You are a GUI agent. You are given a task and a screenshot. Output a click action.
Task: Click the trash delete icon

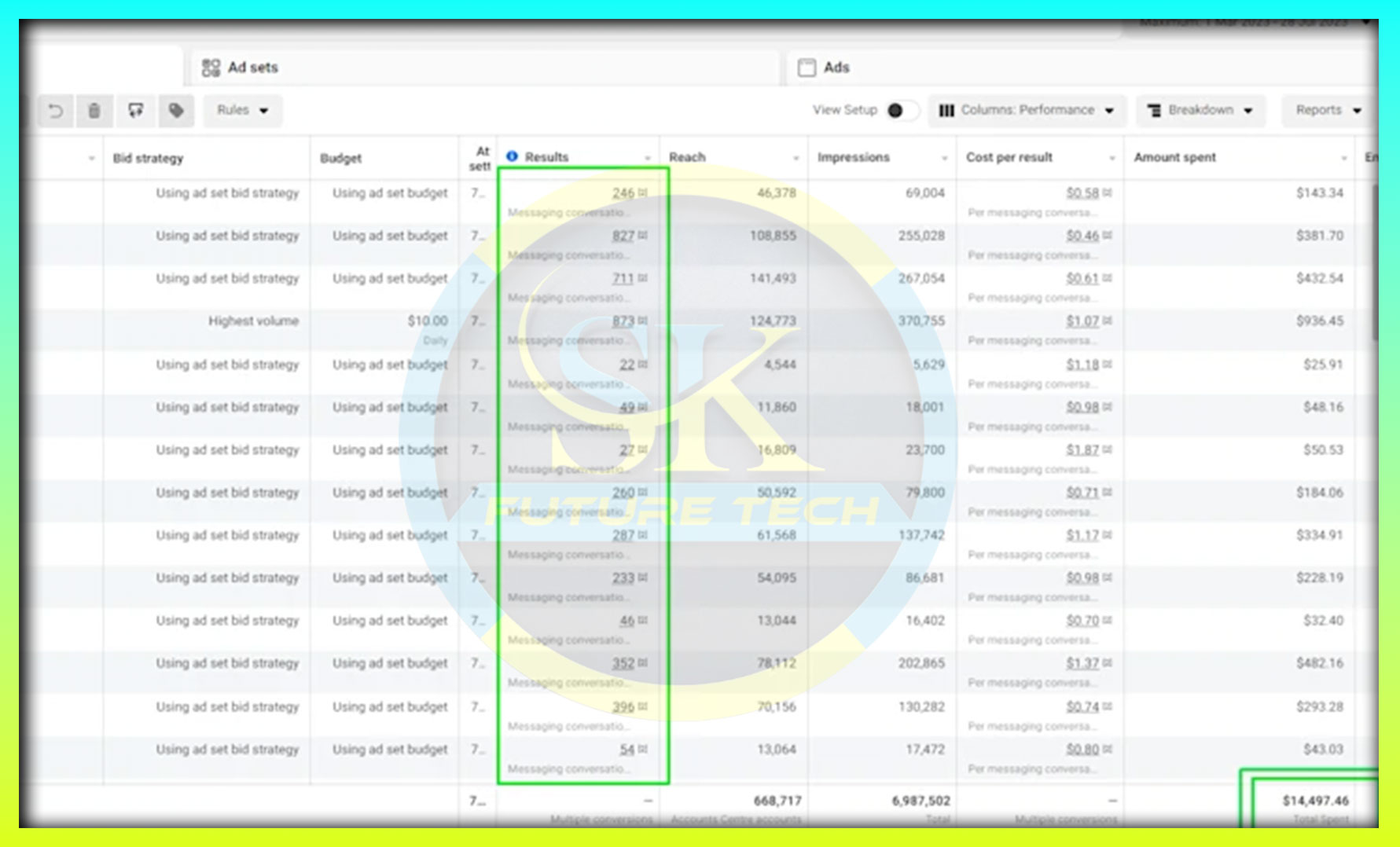pyautogui.click(x=94, y=111)
